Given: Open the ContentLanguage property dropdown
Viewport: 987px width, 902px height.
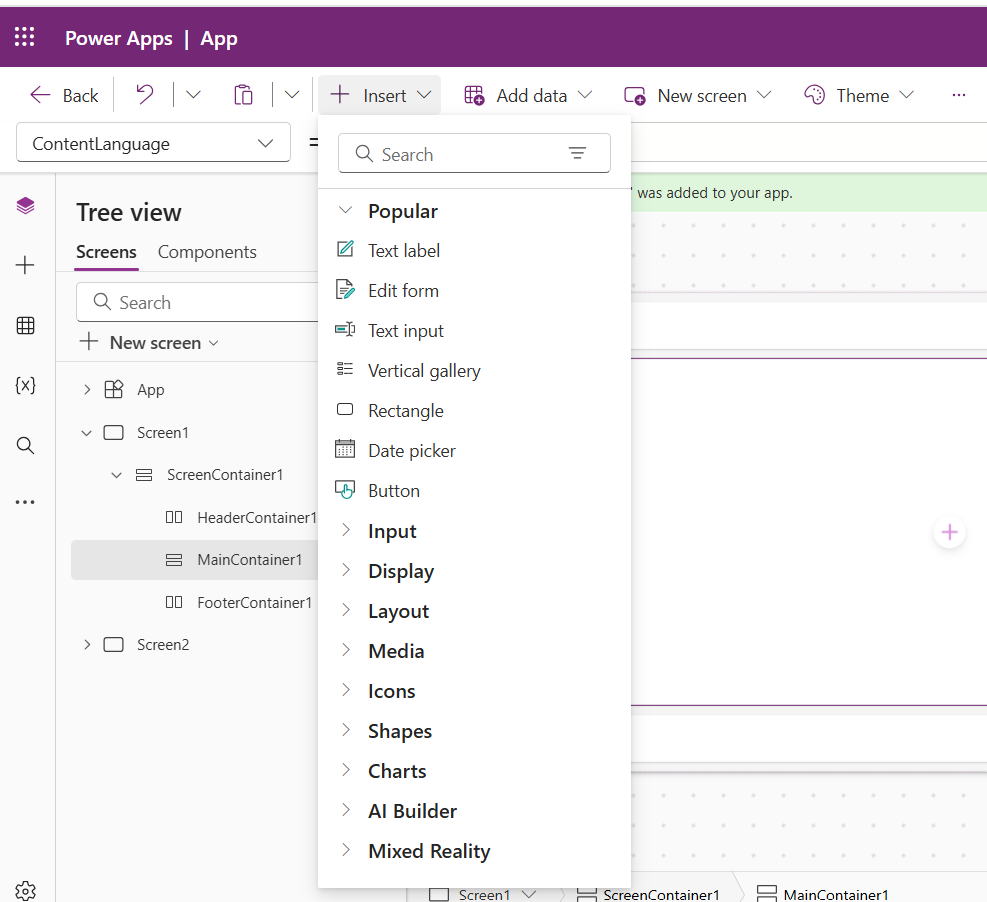Looking at the screenshot, I should pyautogui.click(x=153, y=143).
